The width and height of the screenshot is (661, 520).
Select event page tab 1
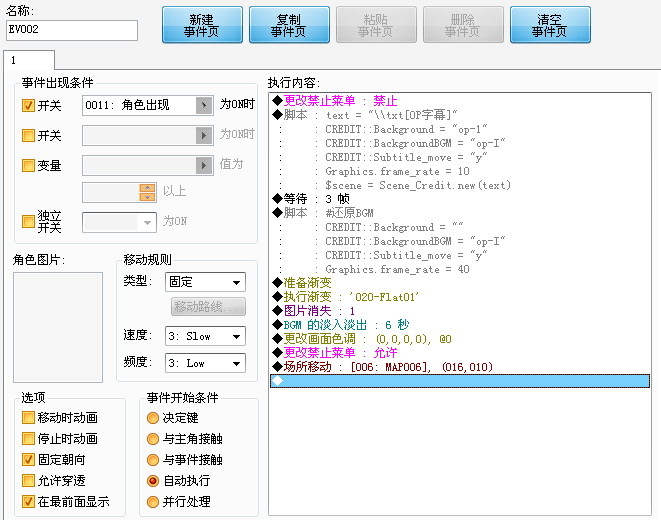pyautogui.click(x=29, y=60)
